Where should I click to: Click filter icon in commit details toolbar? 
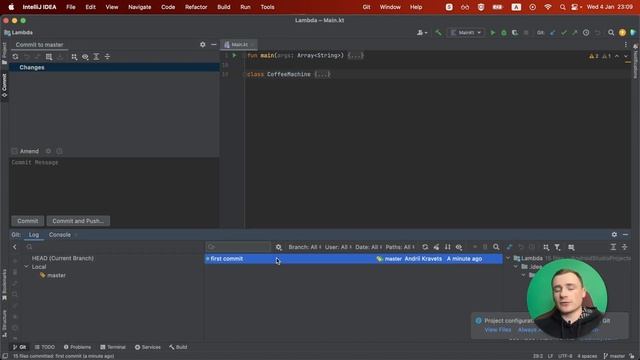tap(557, 247)
